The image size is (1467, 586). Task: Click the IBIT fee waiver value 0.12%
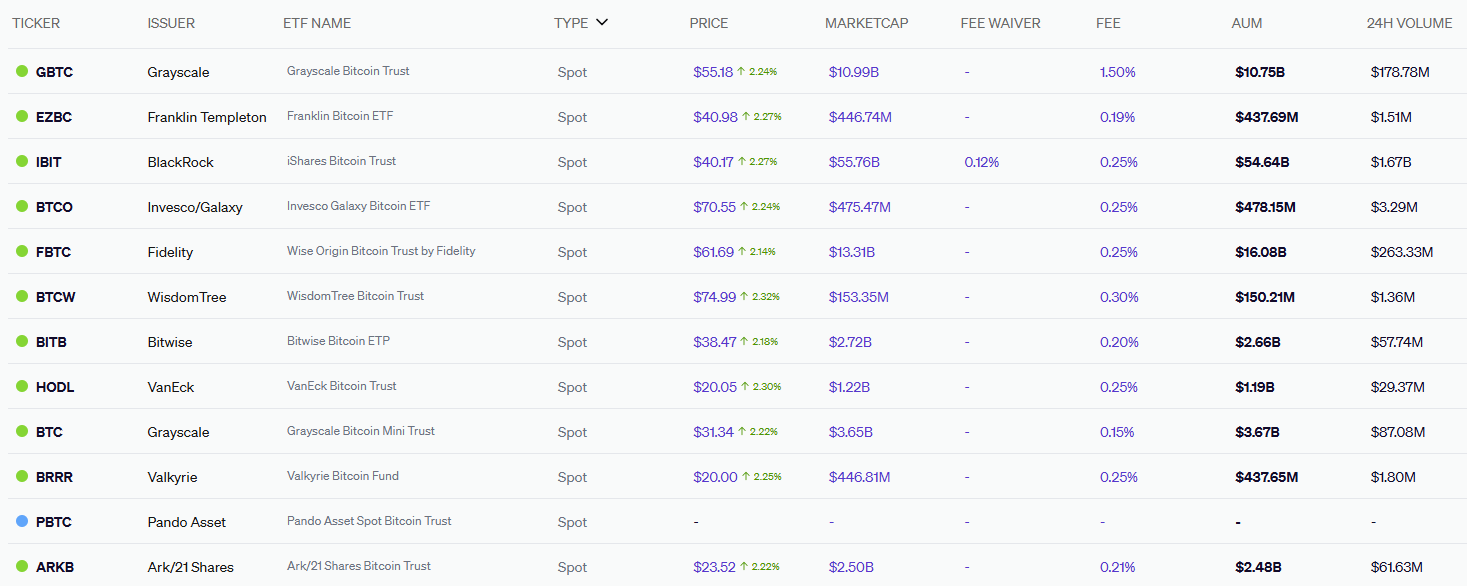pyautogui.click(x=981, y=162)
